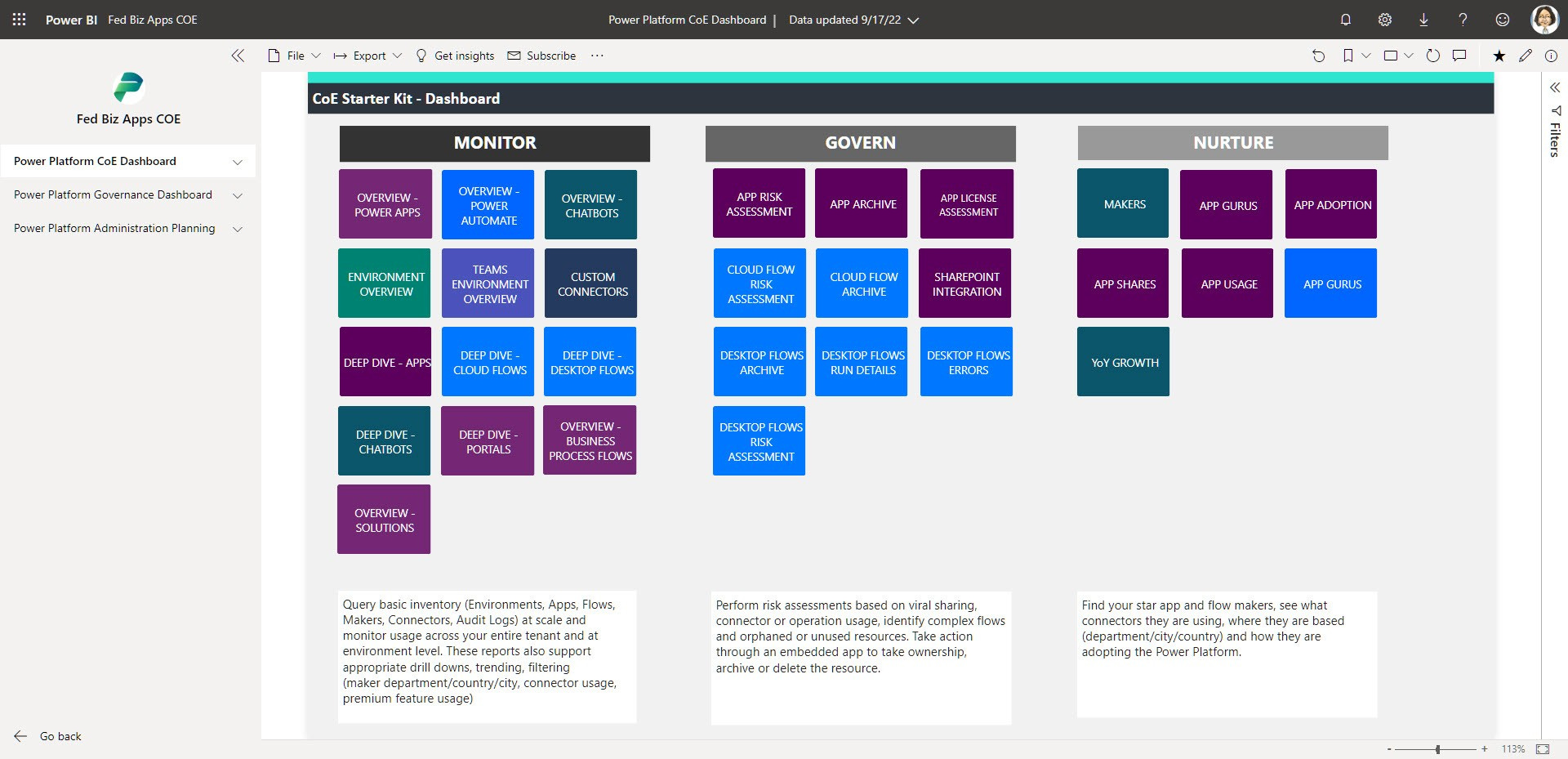The height and width of the screenshot is (759, 1568).
Task: Expand Power Platform Administration Planning chevron
Action: 238,229
